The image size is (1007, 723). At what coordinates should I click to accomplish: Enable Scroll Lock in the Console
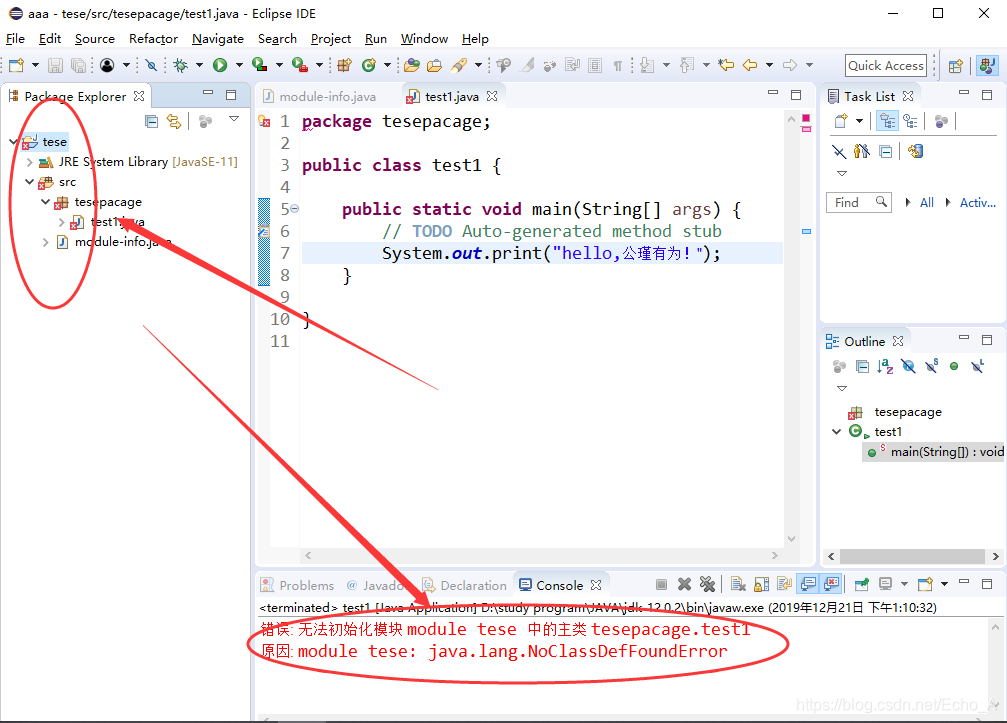pos(760,584)
